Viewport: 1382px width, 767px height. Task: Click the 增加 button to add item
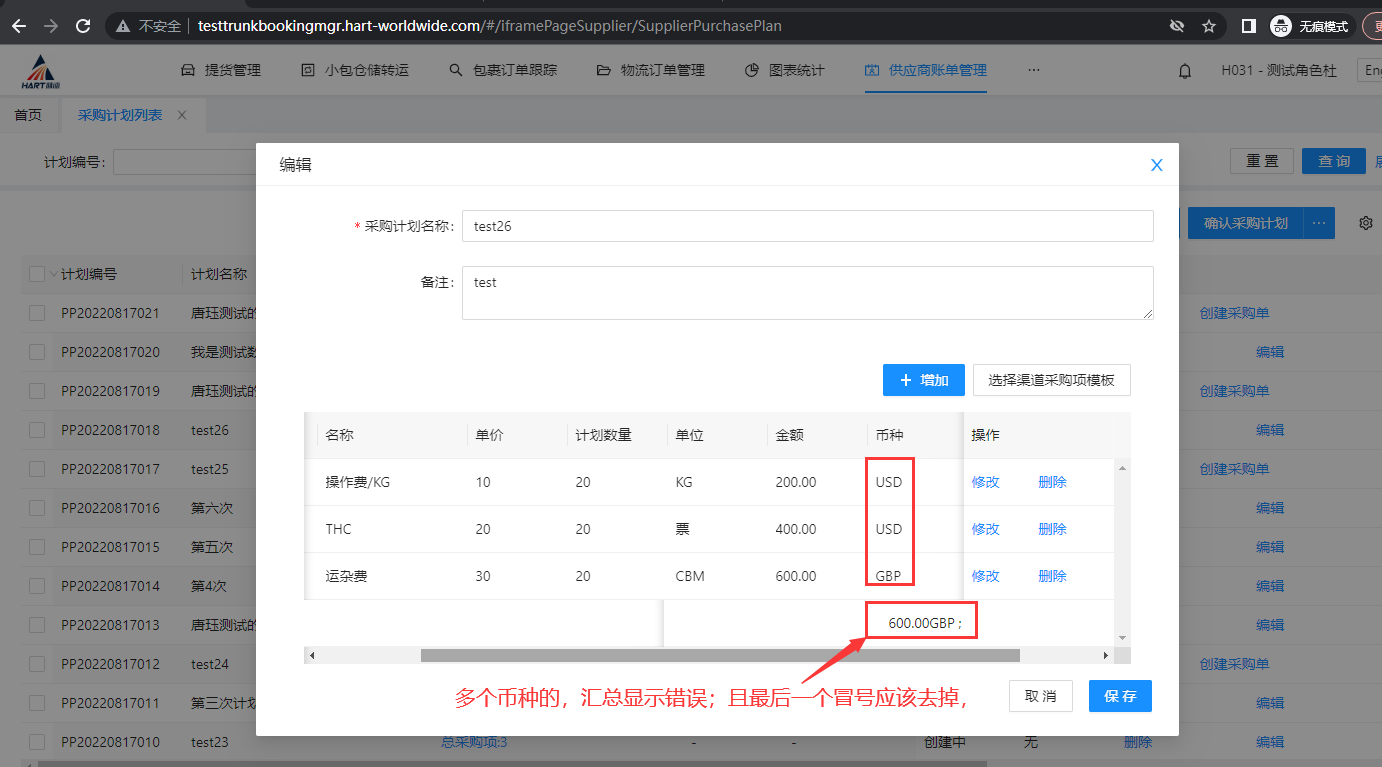[x=923, y=380]
